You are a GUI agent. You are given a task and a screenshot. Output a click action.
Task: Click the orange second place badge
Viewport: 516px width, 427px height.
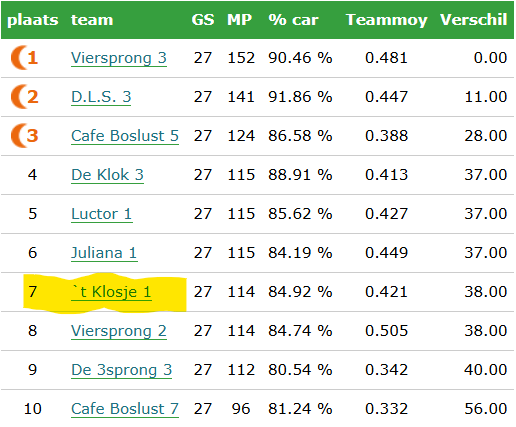(x=24, y=97)
